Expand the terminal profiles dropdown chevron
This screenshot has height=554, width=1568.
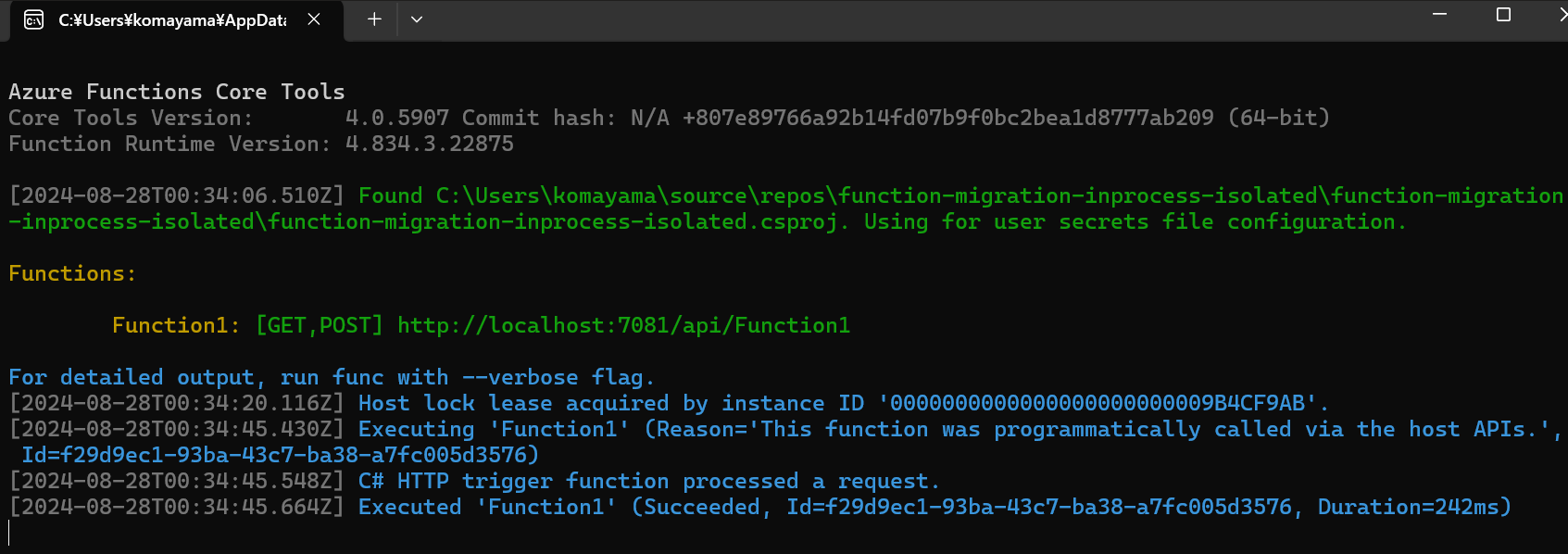[417, 19]
